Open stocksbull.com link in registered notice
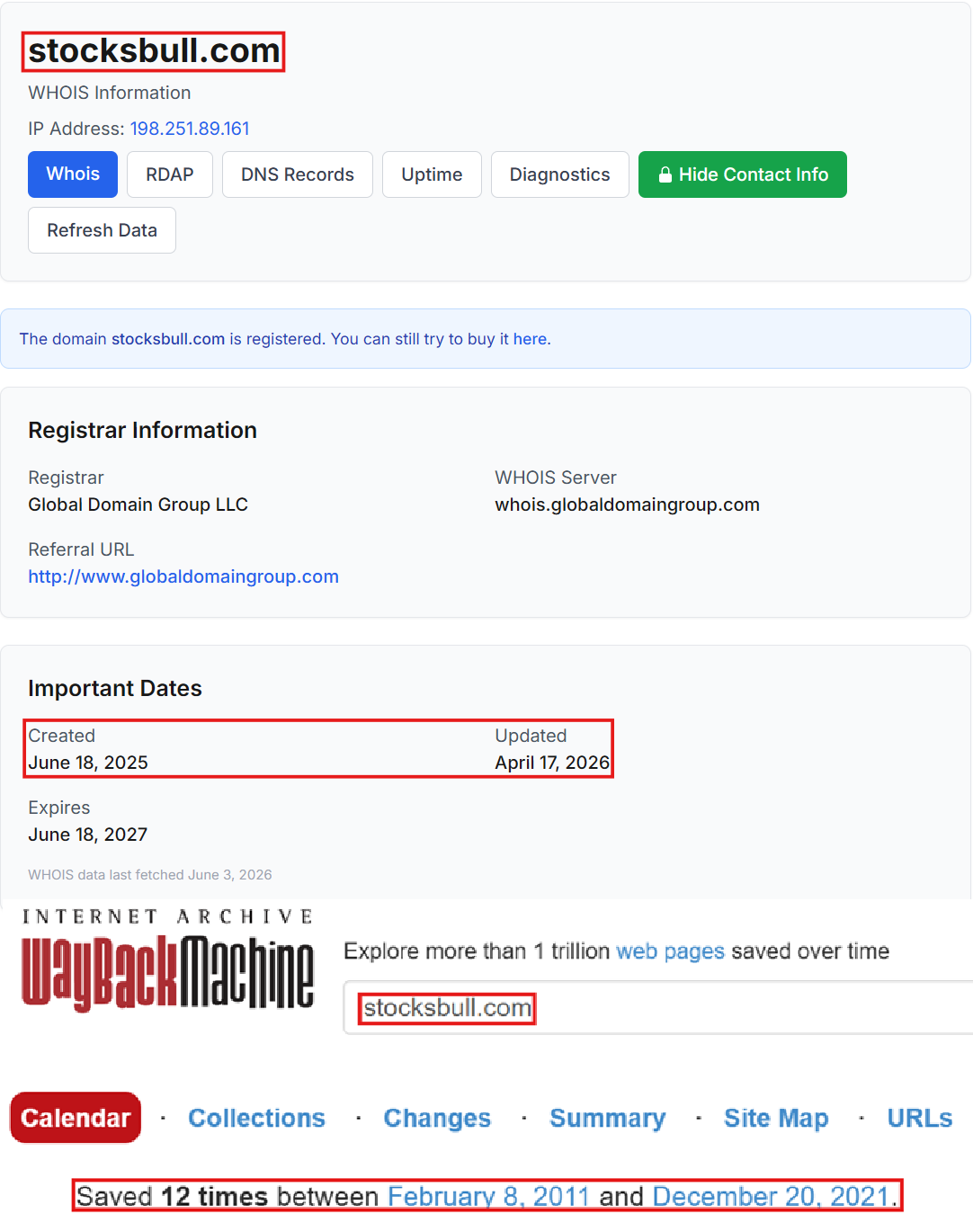The height and width of the screenshot is (1232, 973). 168,339
